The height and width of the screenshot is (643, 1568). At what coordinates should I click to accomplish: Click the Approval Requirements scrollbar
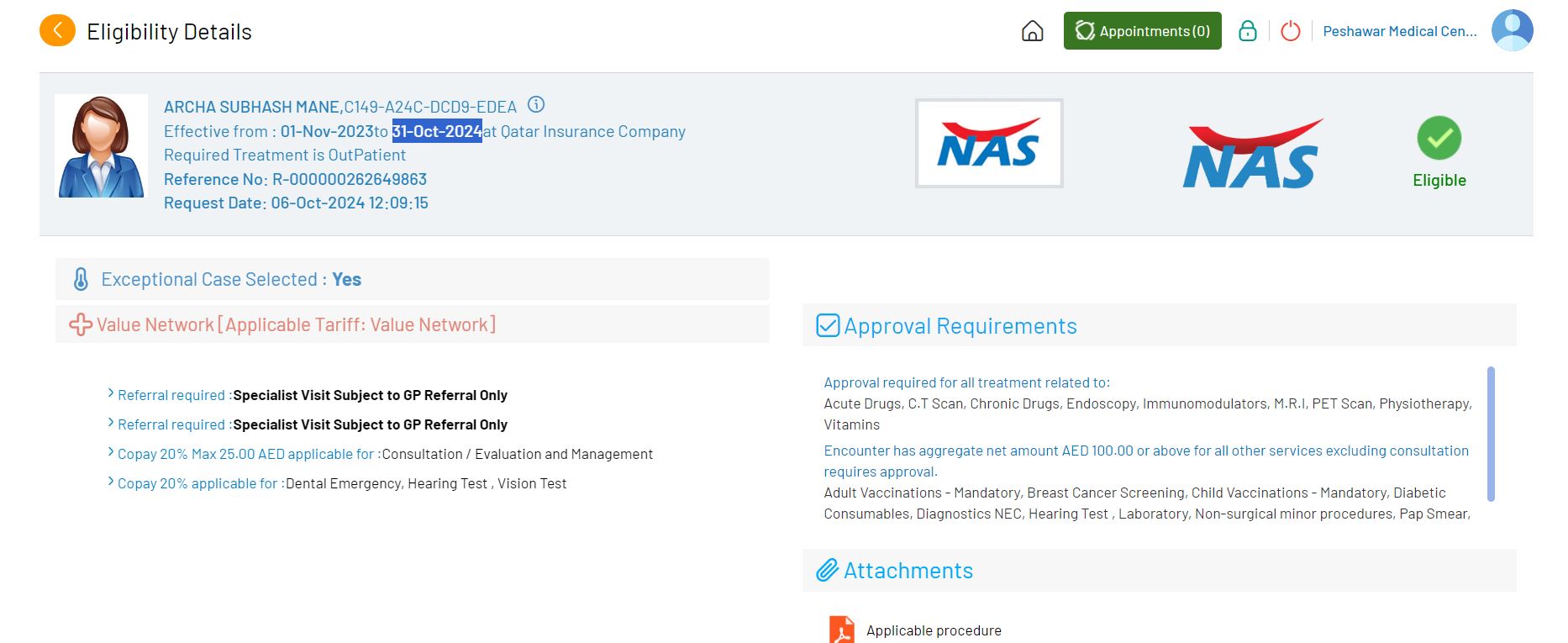[x=1491, y=433]
